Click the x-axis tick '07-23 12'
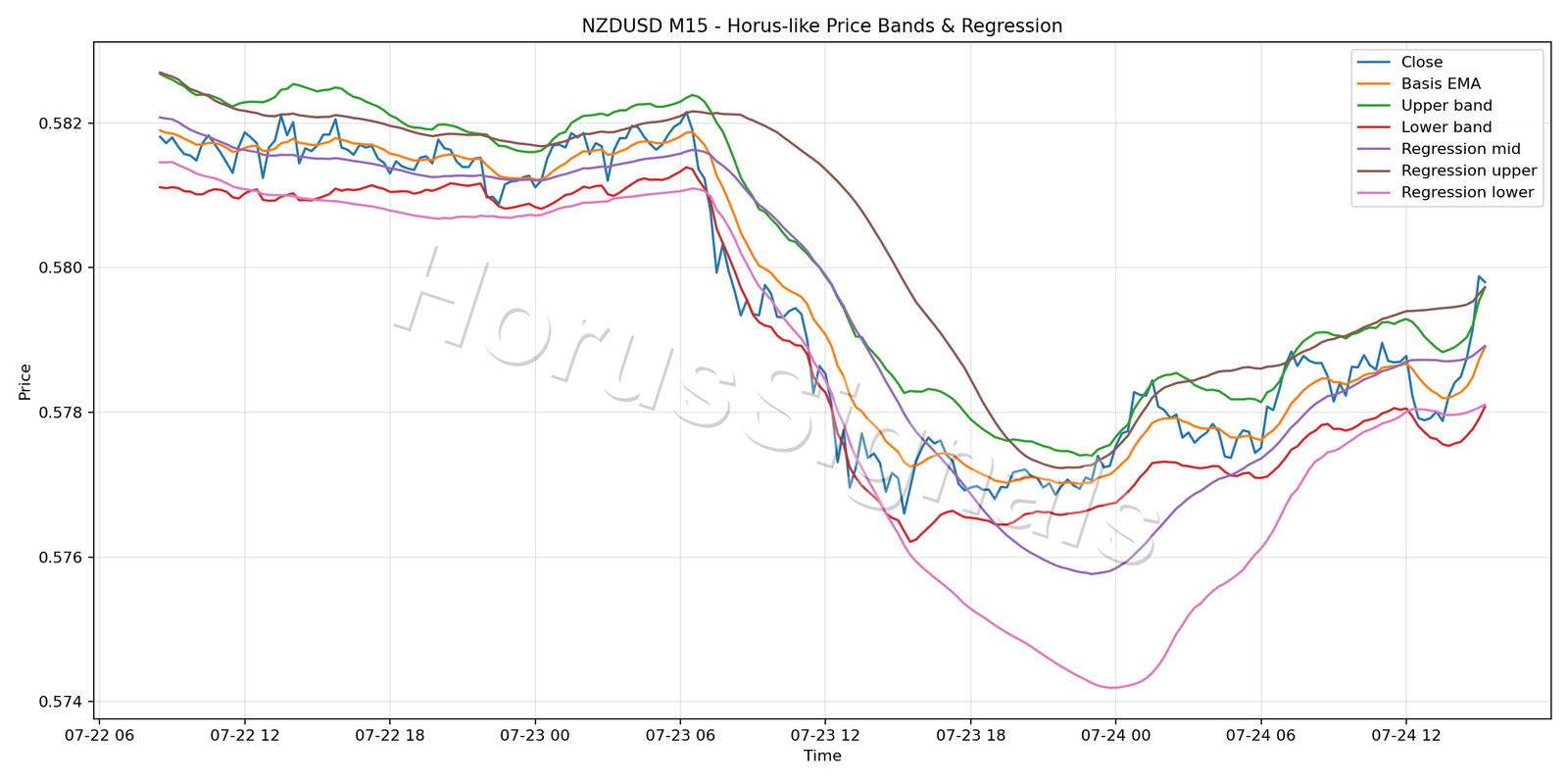The width and height of the screenshot is (1568, 784). click(825, 735)
